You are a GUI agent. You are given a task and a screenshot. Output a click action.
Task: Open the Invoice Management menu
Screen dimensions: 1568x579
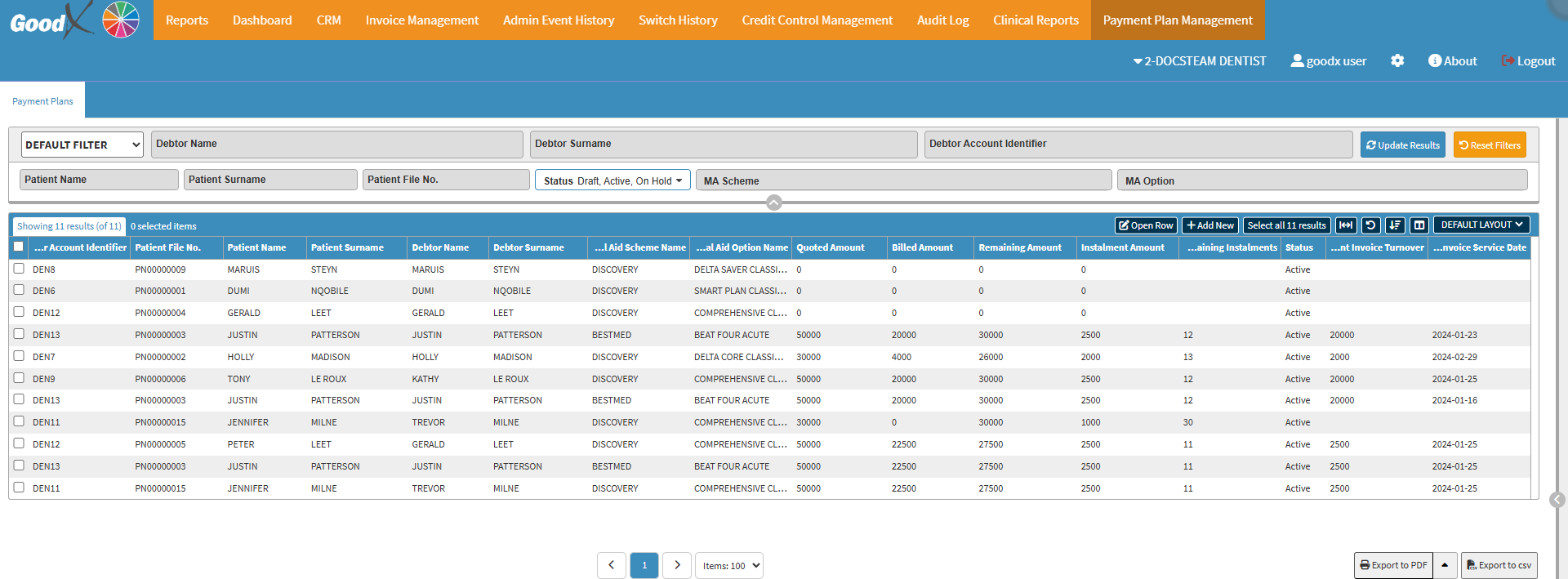point(421,20)
